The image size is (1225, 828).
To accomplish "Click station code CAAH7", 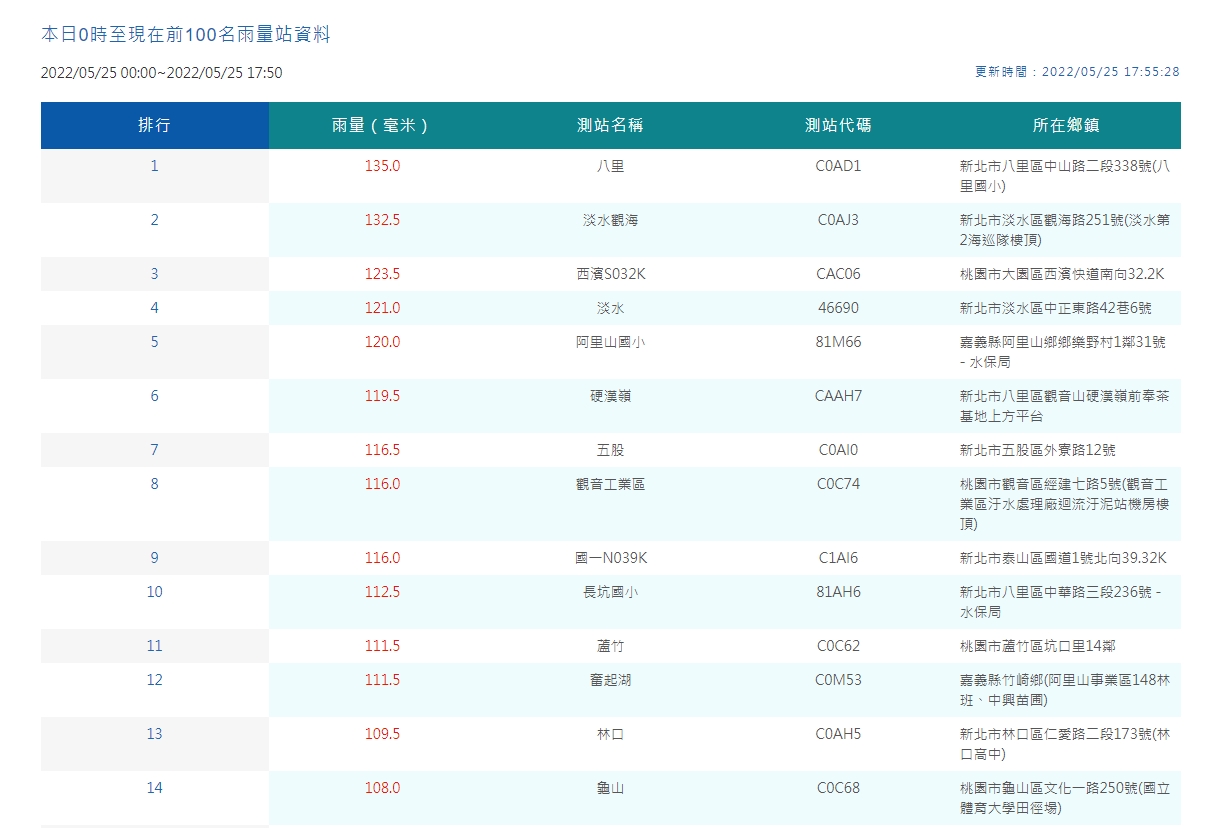I will [x=838, y=396].
